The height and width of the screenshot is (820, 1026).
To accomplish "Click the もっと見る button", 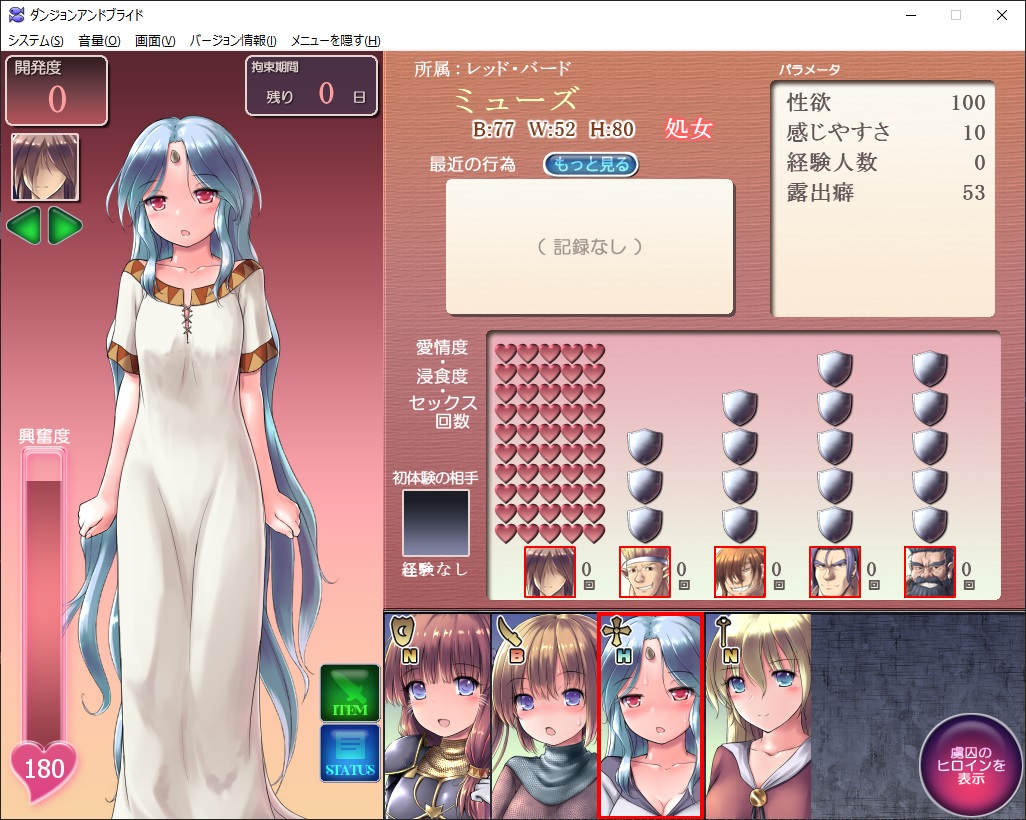I will 591,164.
